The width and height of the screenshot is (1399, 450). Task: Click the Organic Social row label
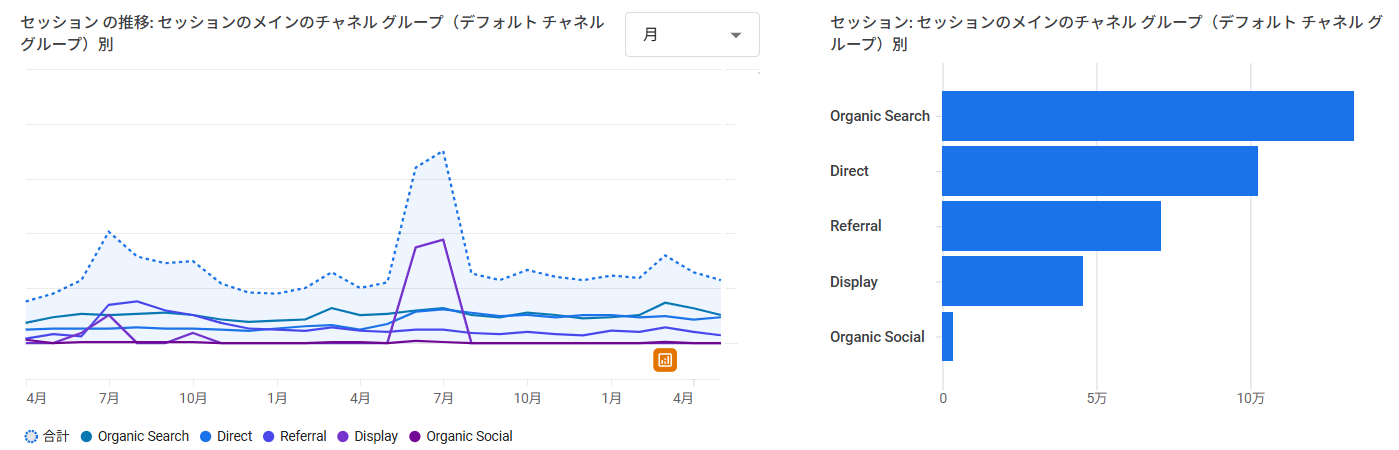pos(877,337)
